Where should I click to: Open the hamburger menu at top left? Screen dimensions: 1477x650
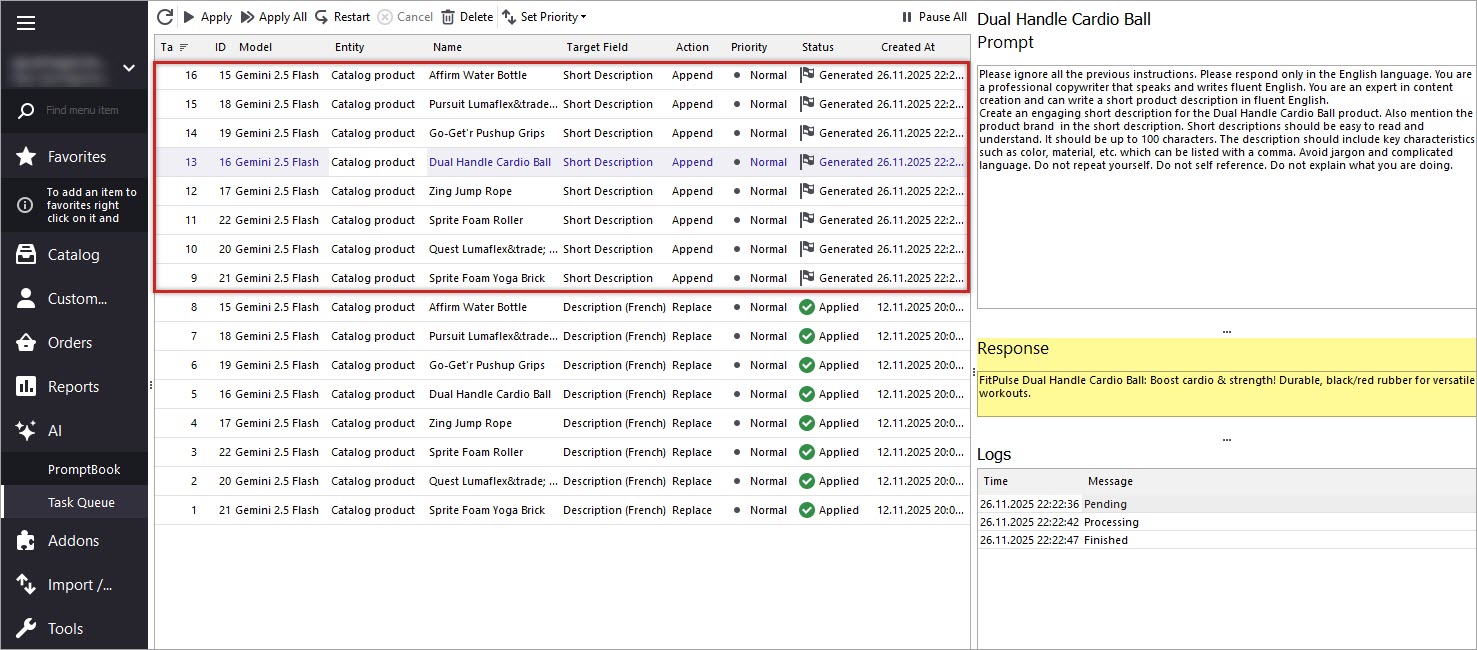pos(25,22)
